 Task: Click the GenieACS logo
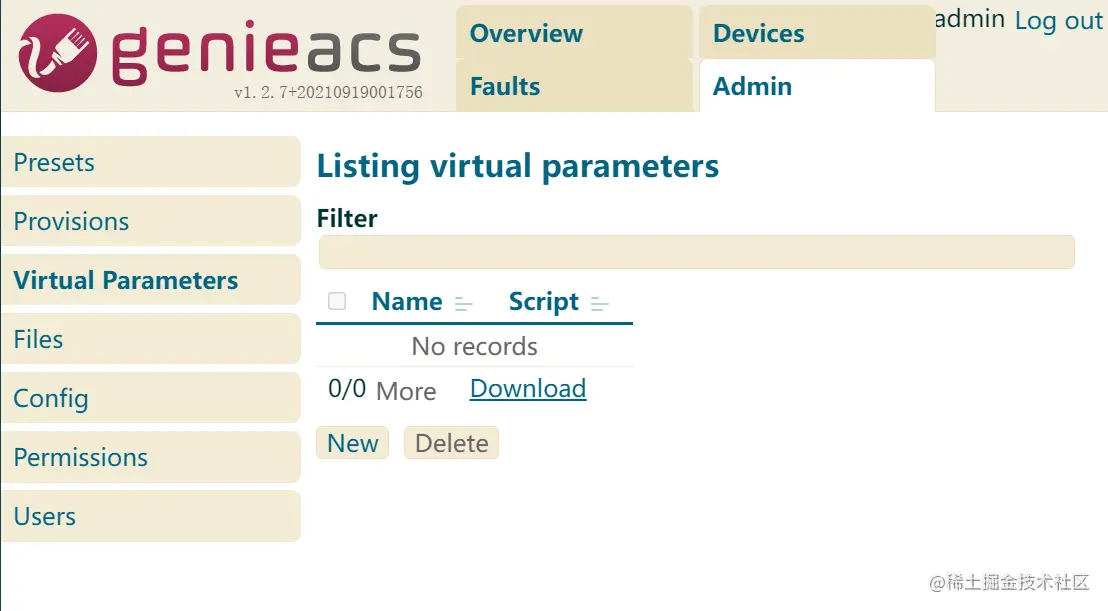click(x=220, y=53)
